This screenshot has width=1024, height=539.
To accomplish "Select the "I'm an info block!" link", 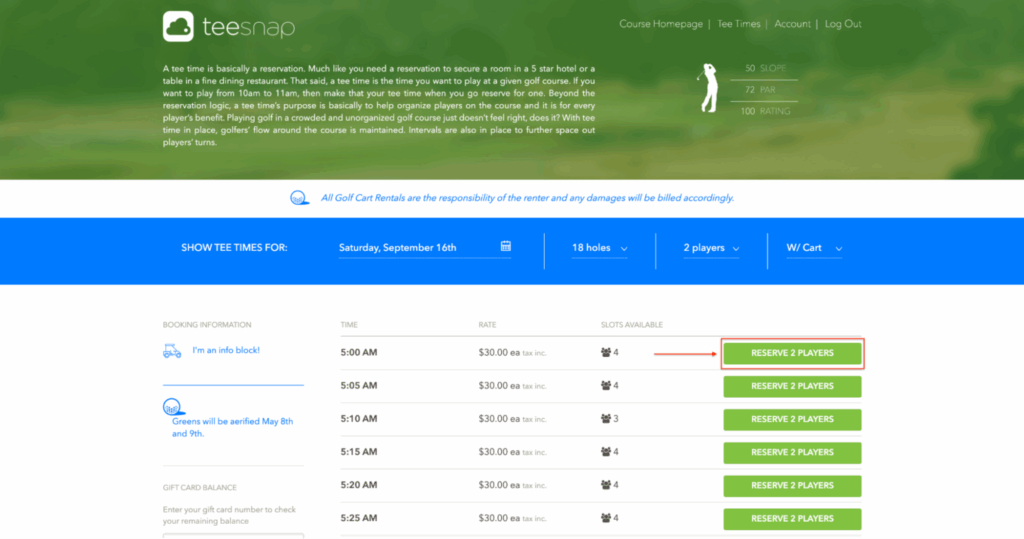I will [x=226, y=351].
